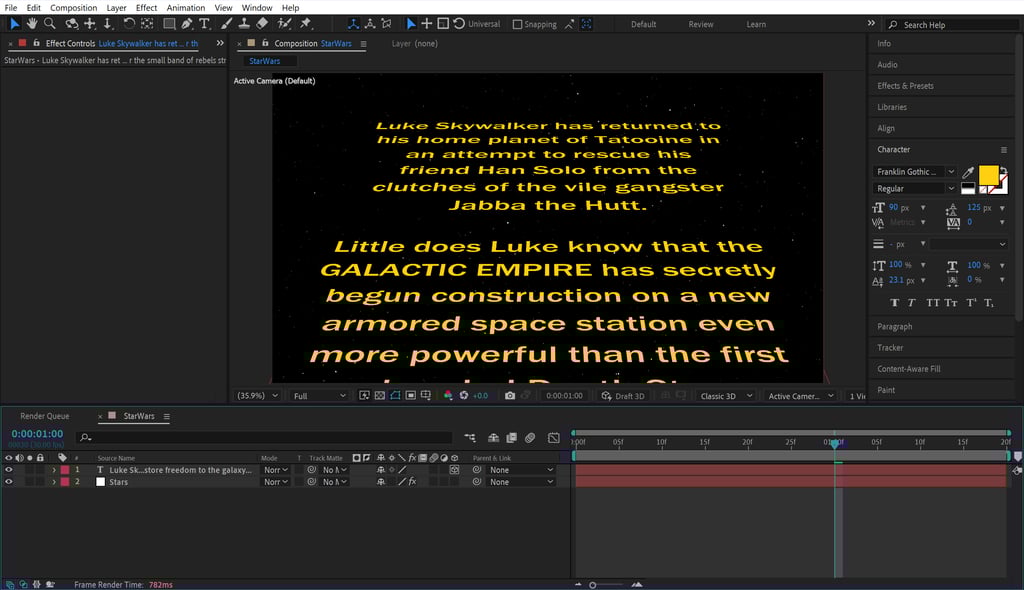Select the Eraser tool
Image resolution: width=1024 pixels, height=590 pixels.
click(262, 24)
